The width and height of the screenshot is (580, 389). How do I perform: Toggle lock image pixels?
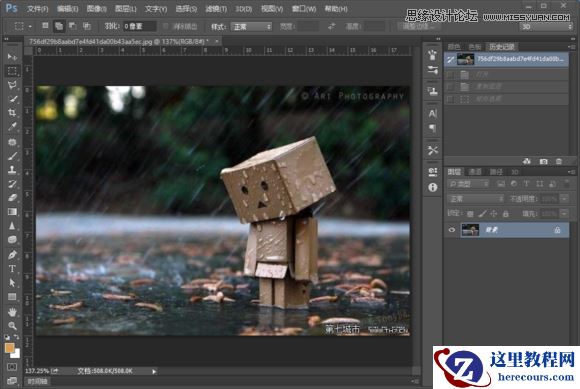(482, 214)
